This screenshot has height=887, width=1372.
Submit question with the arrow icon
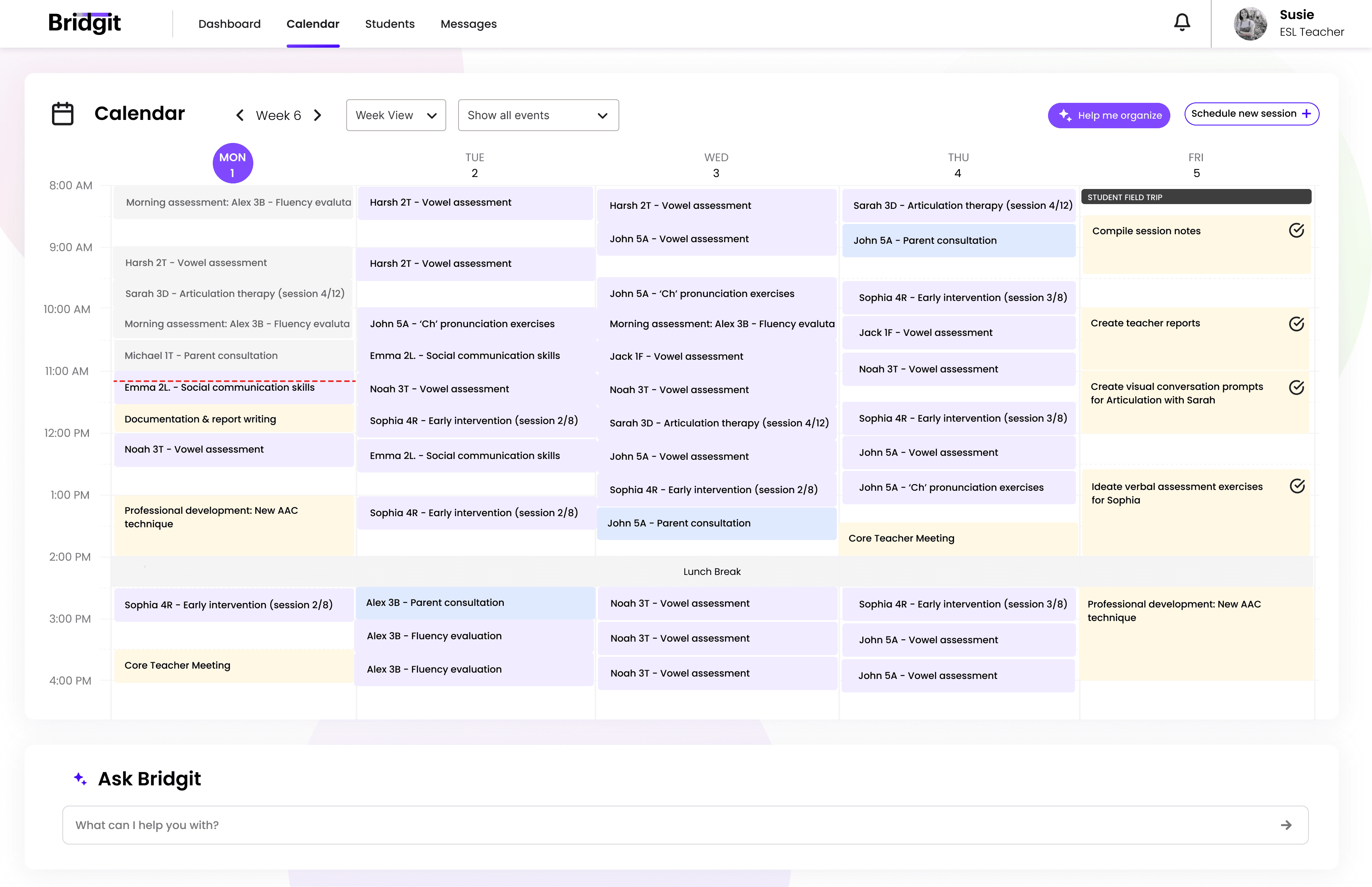(1285, 825)
